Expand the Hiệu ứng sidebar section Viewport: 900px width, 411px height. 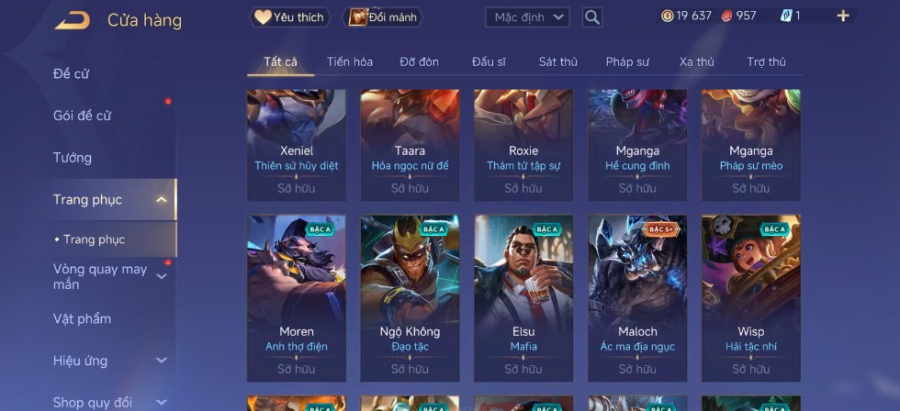[162, 360]
